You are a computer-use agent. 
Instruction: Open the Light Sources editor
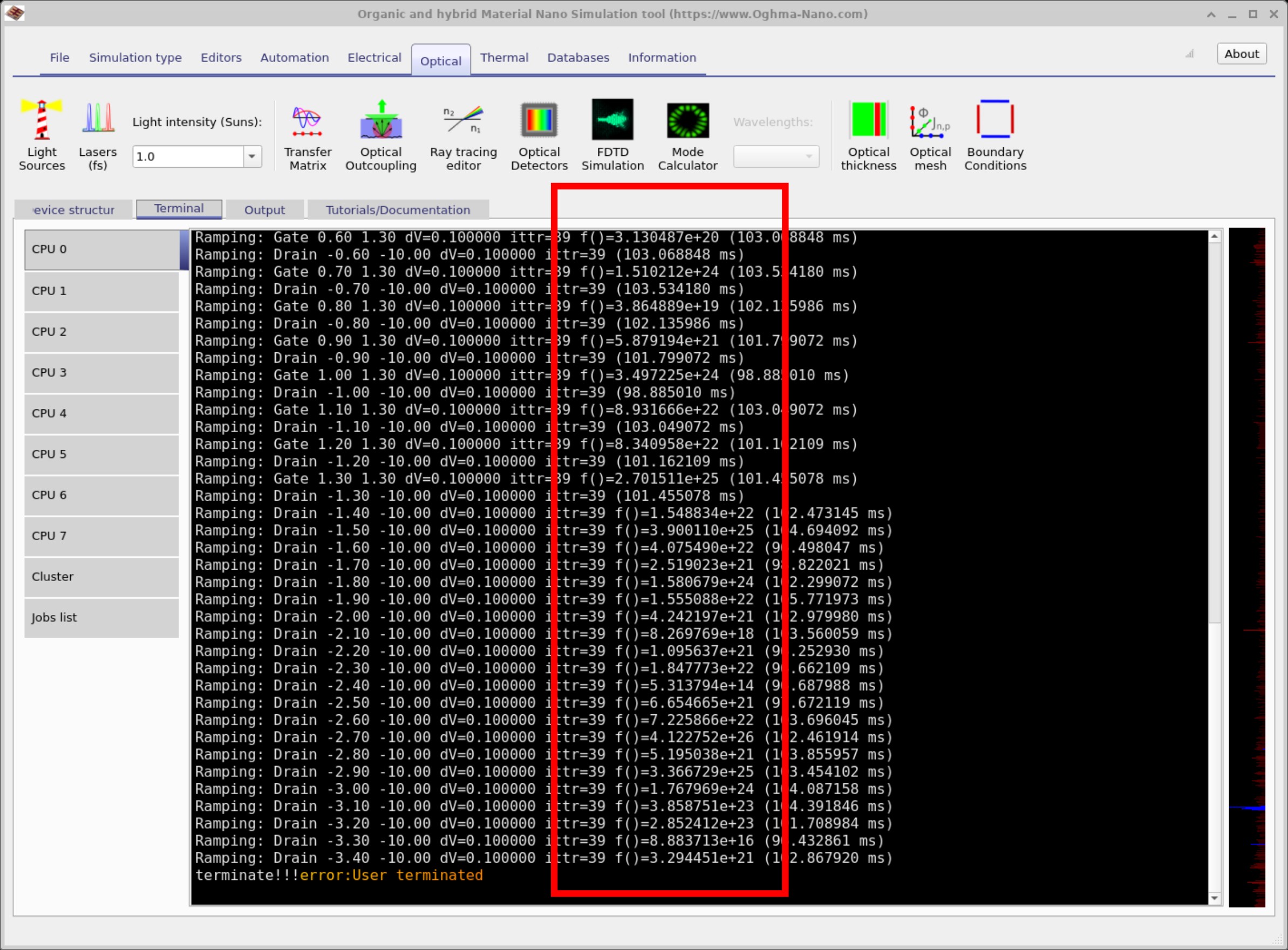coord(42,134)
